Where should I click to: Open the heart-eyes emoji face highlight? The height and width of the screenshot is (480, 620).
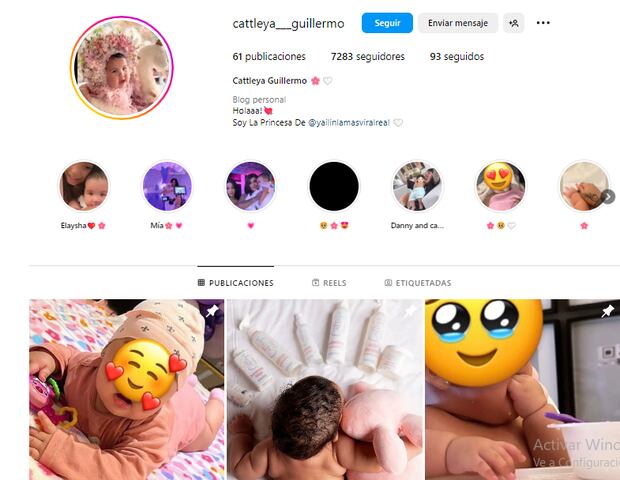click(501, 186)
